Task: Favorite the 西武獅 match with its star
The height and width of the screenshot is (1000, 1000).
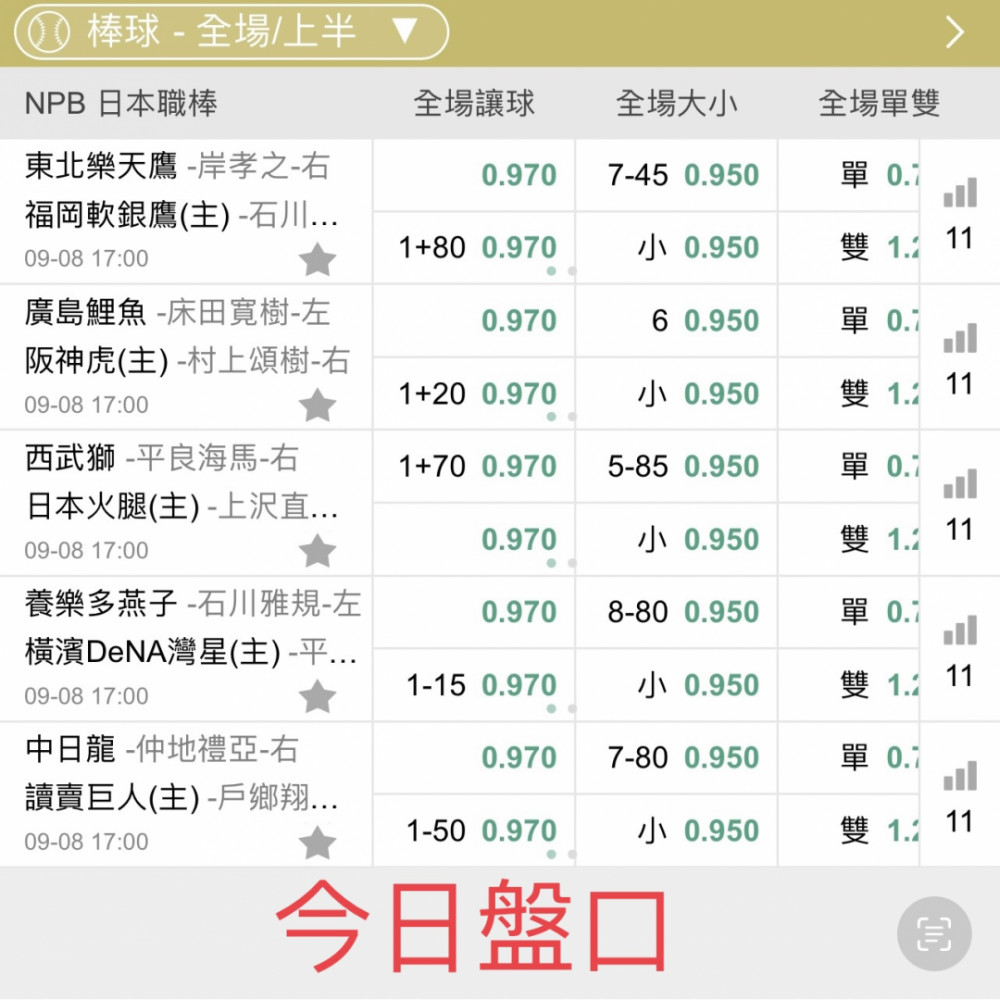Action: click(317, 551)
